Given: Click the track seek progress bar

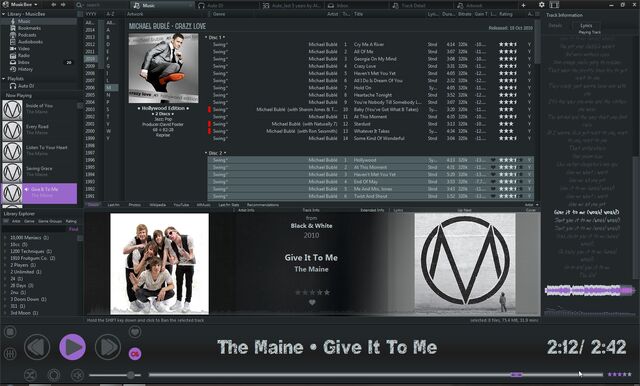Looking at the screenshot, I should click(376, 375).
